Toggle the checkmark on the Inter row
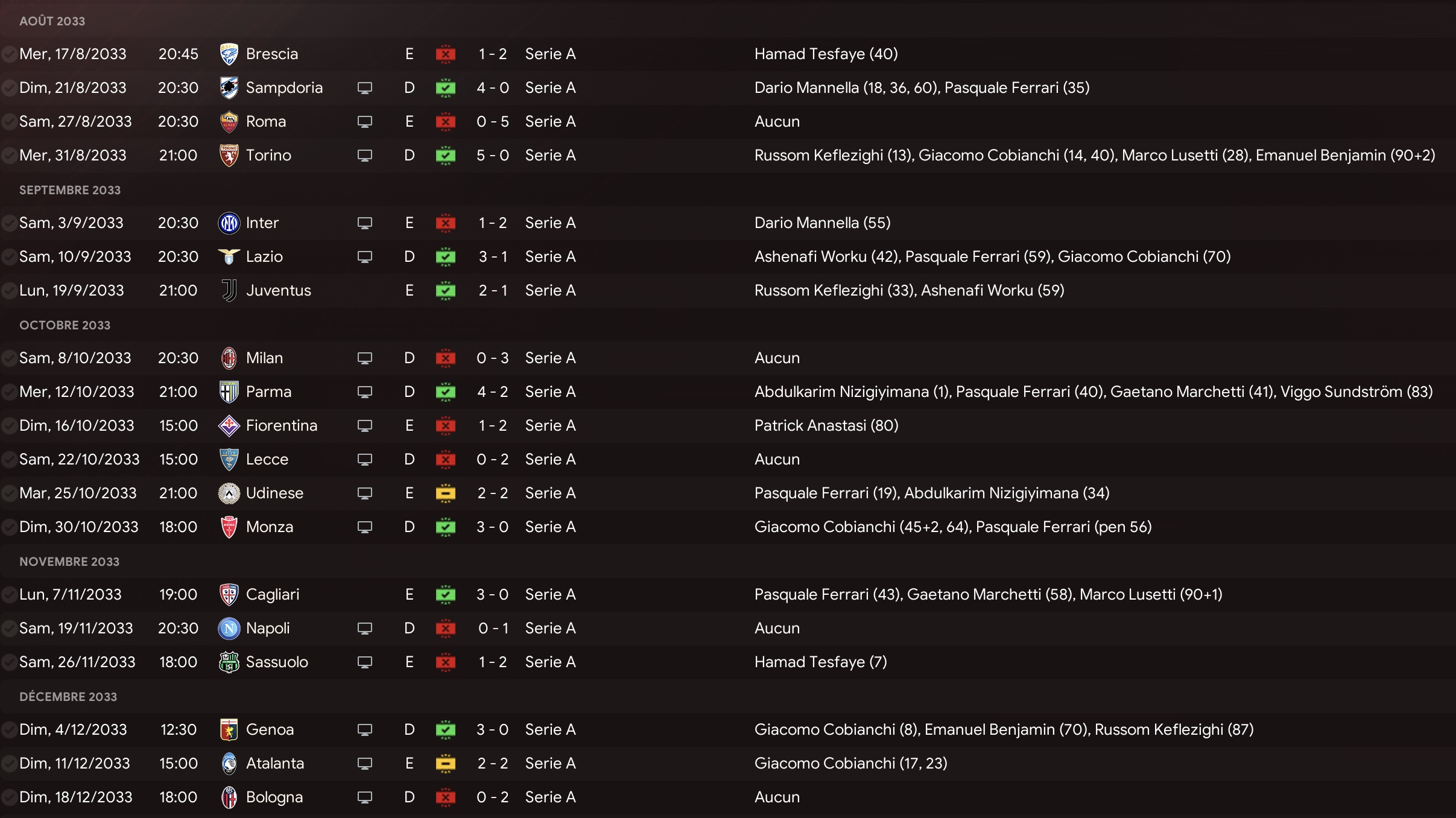 coord(8,223)
